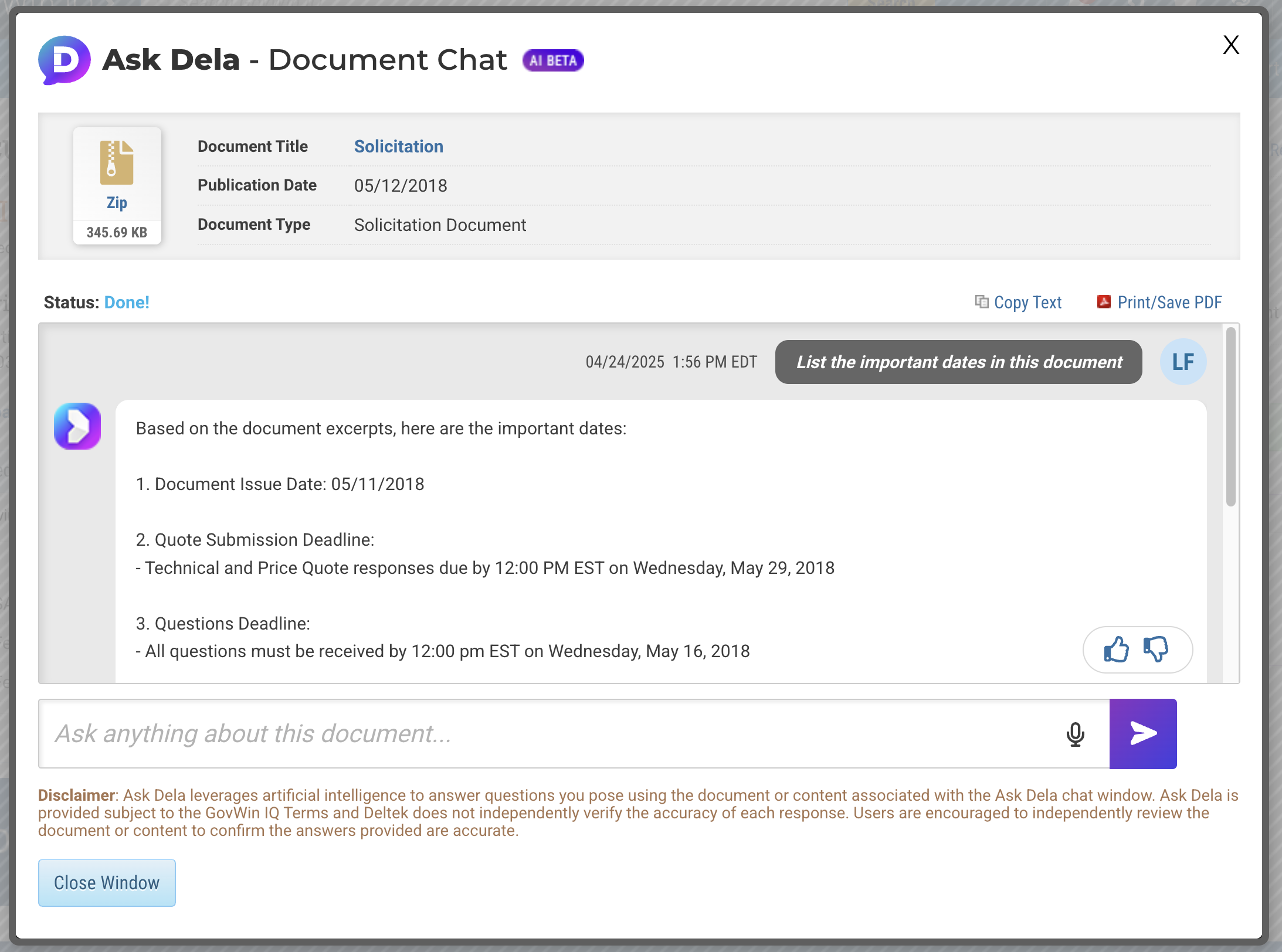Click the Dela avatar next to the response
The image size is (1282, 952).
pos(77,427)
